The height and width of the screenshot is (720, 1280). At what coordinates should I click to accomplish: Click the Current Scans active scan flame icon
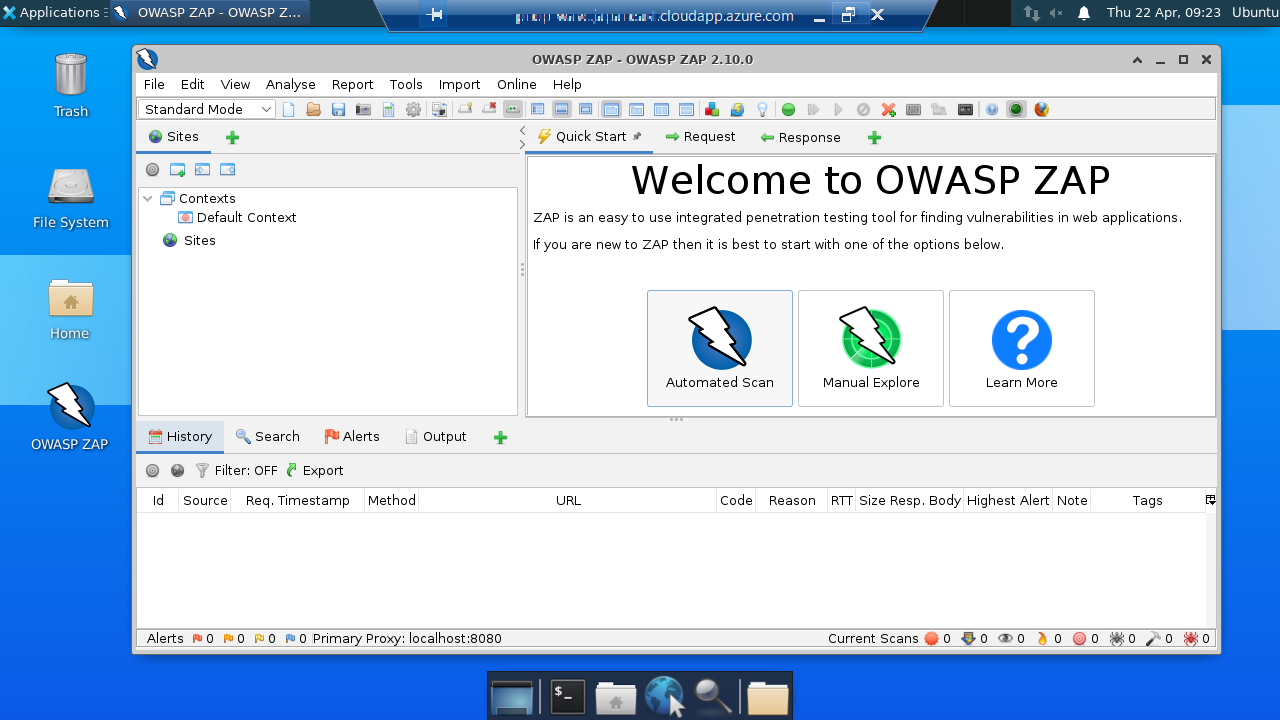[1042, 638]
